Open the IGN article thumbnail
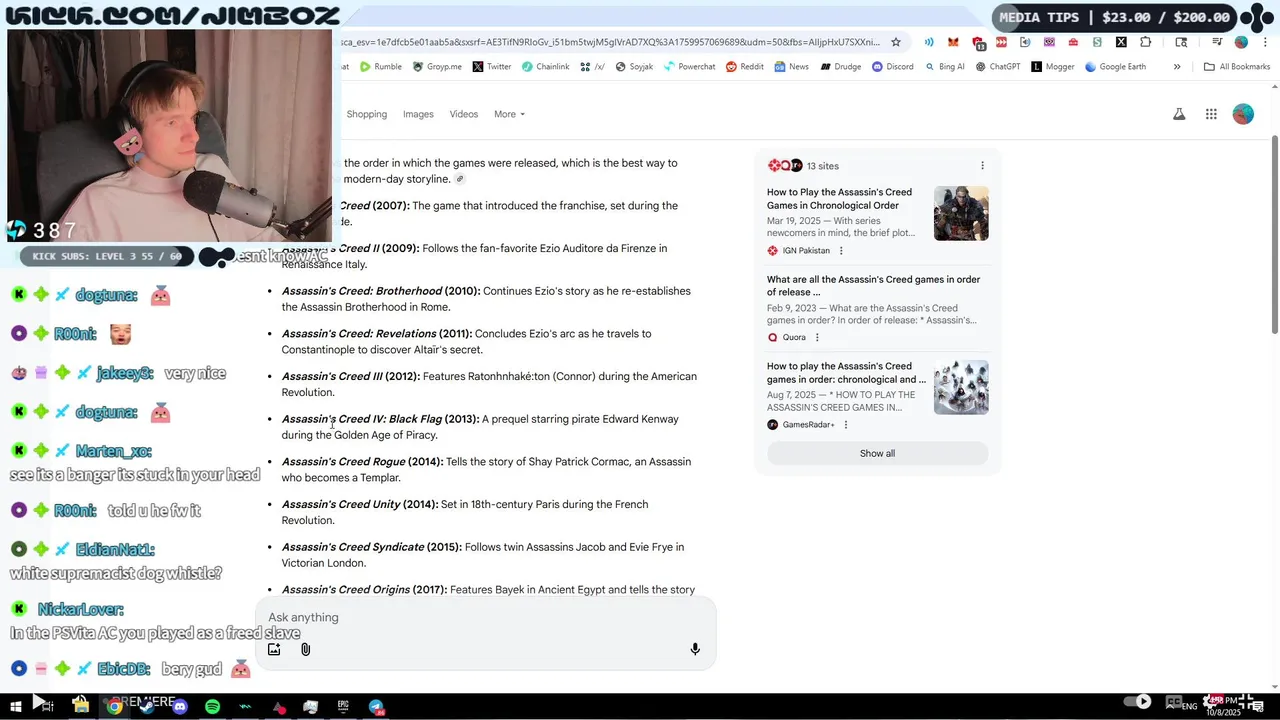 point(961,213)
